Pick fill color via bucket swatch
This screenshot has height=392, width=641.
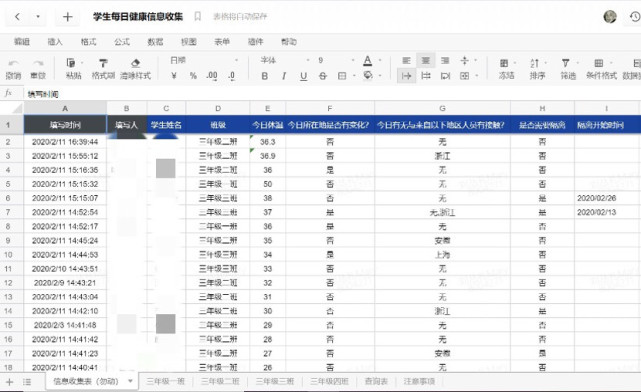(x=368, y=76)
